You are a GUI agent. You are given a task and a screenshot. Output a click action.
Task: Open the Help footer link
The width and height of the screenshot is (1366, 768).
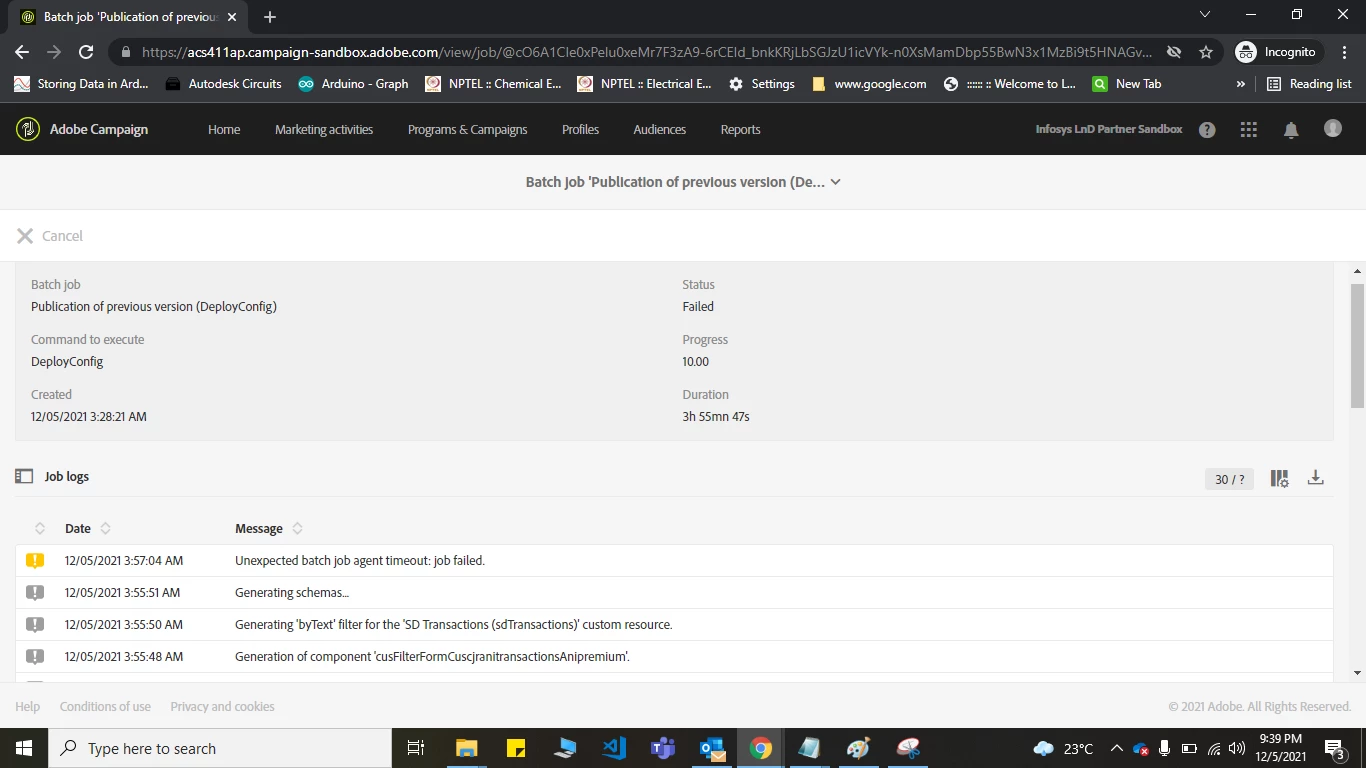(x=28, y=706)
